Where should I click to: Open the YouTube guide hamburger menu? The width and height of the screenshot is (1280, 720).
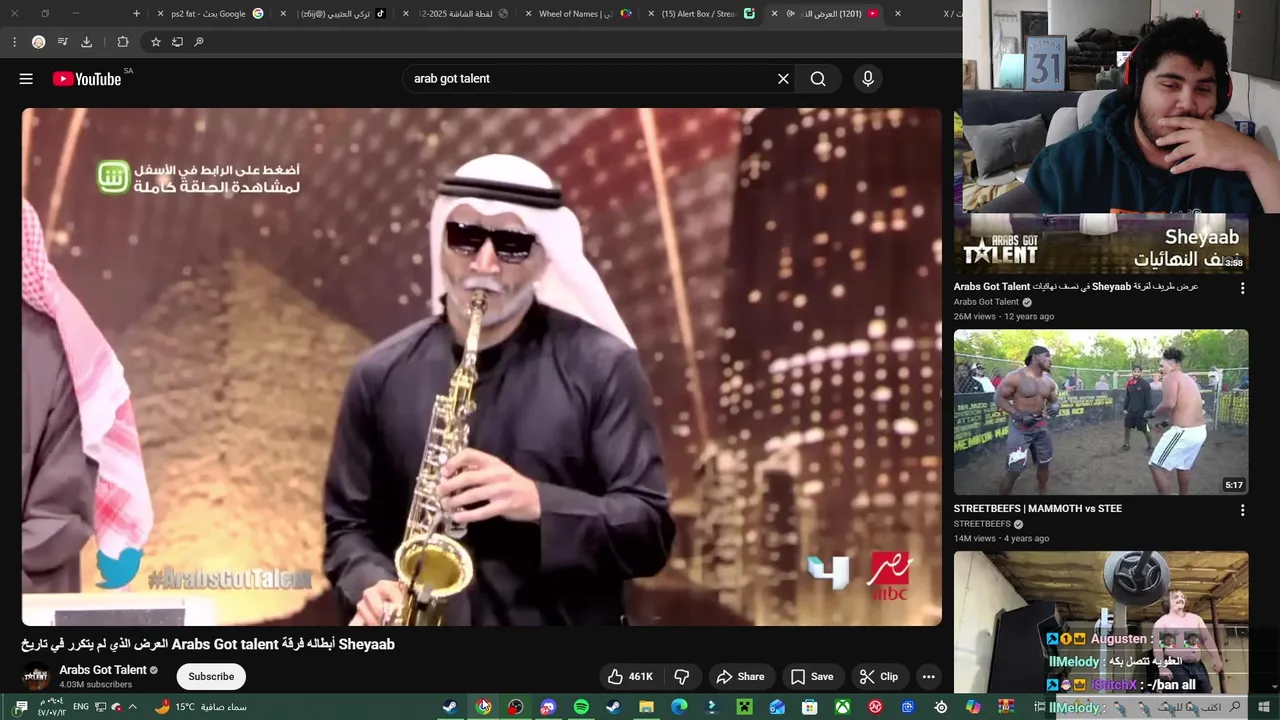tap(26, 79)
